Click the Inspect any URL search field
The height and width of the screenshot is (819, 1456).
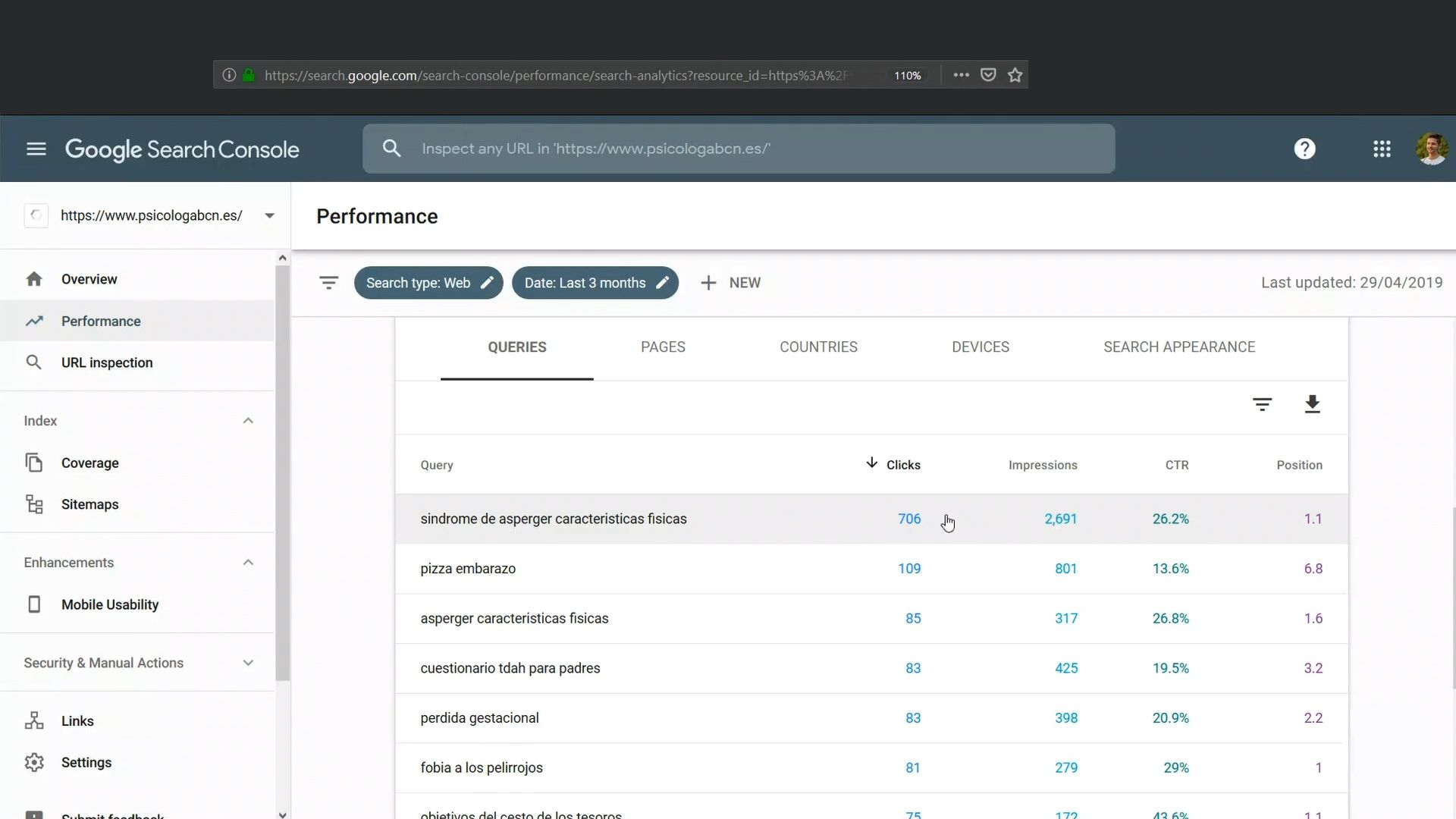[x=739, y=149]
